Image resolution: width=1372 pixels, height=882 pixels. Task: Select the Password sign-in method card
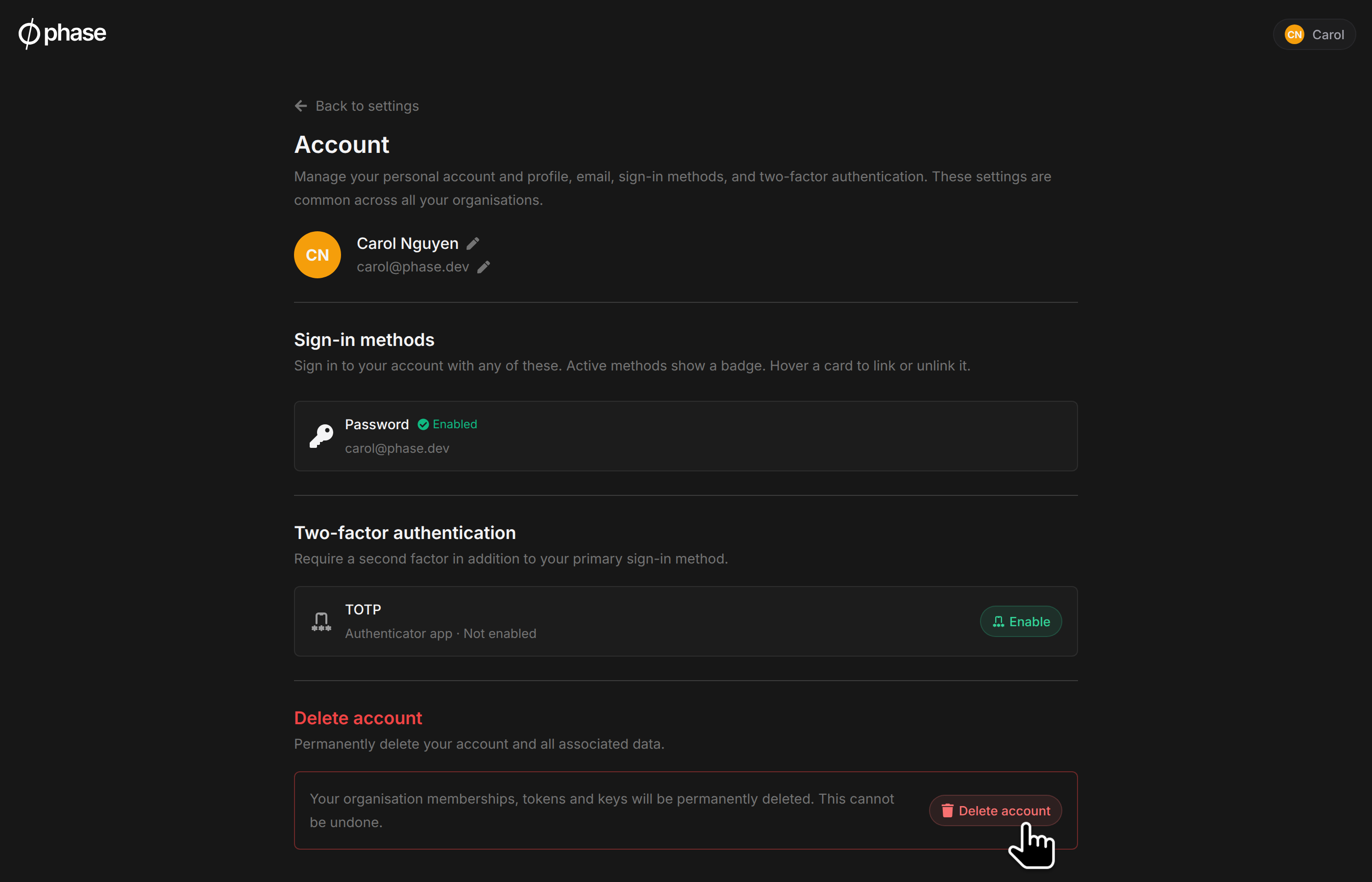686,436
